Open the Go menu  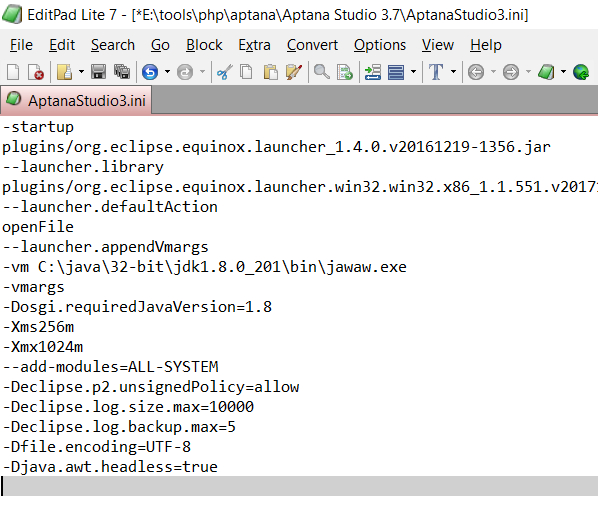click(160, 45)
